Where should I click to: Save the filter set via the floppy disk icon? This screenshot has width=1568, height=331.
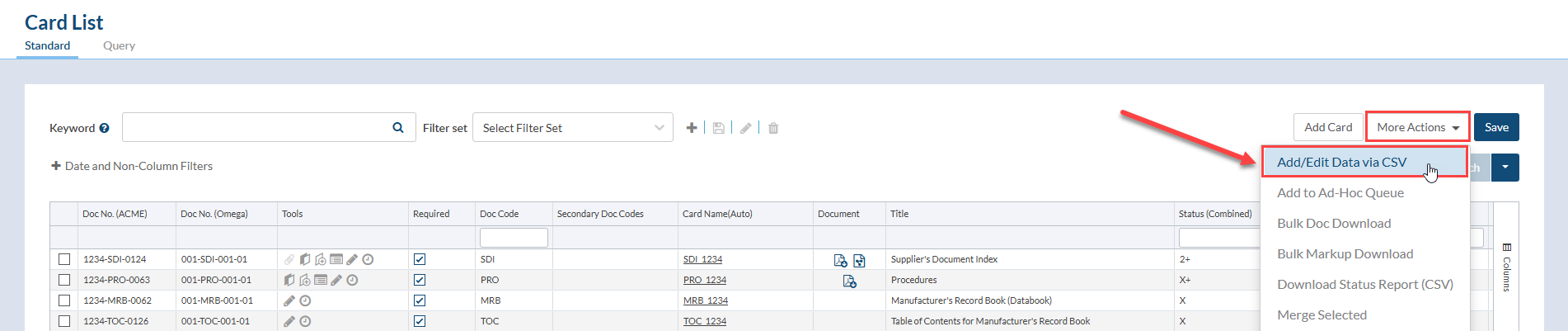click(719, 128)
